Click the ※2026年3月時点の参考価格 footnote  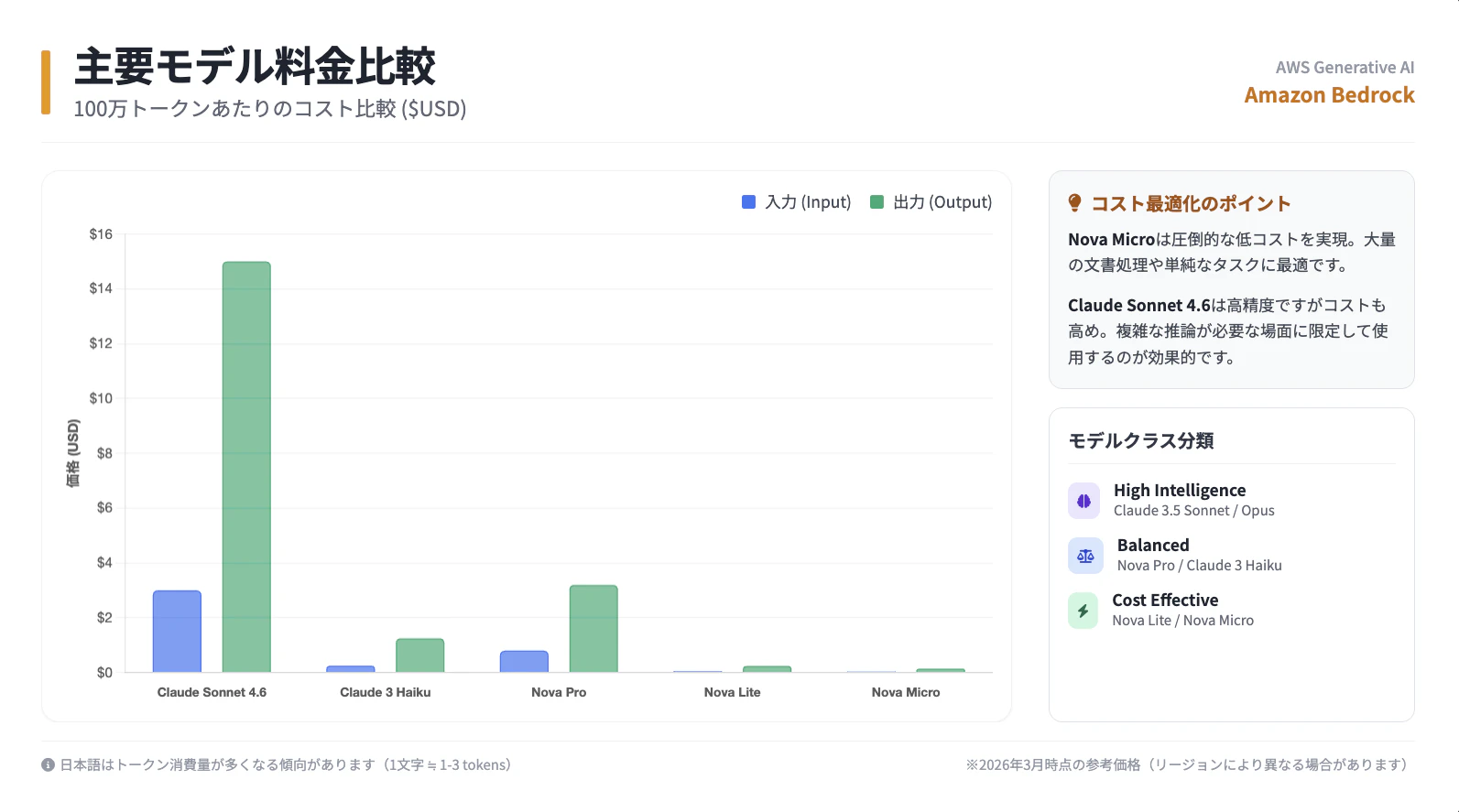click(1190, 764)
